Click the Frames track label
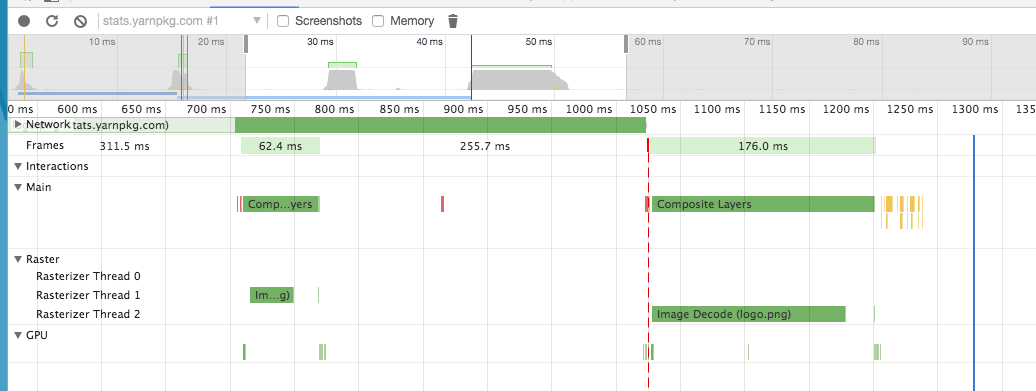Viewport: 1036px width, 391px height. click(x=45, y=145)
